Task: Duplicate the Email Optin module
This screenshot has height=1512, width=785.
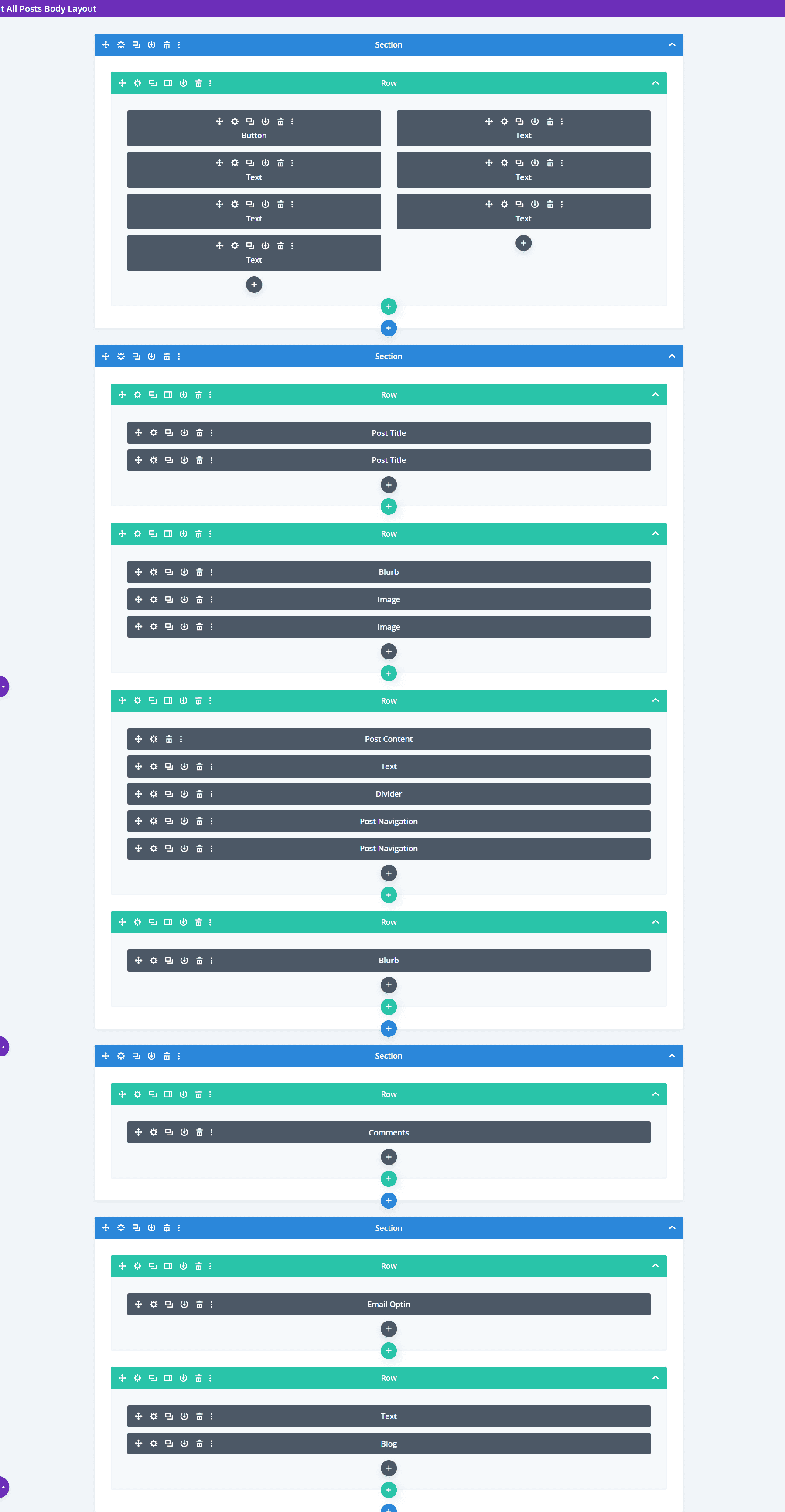Action: click(x=169, y=1304)
